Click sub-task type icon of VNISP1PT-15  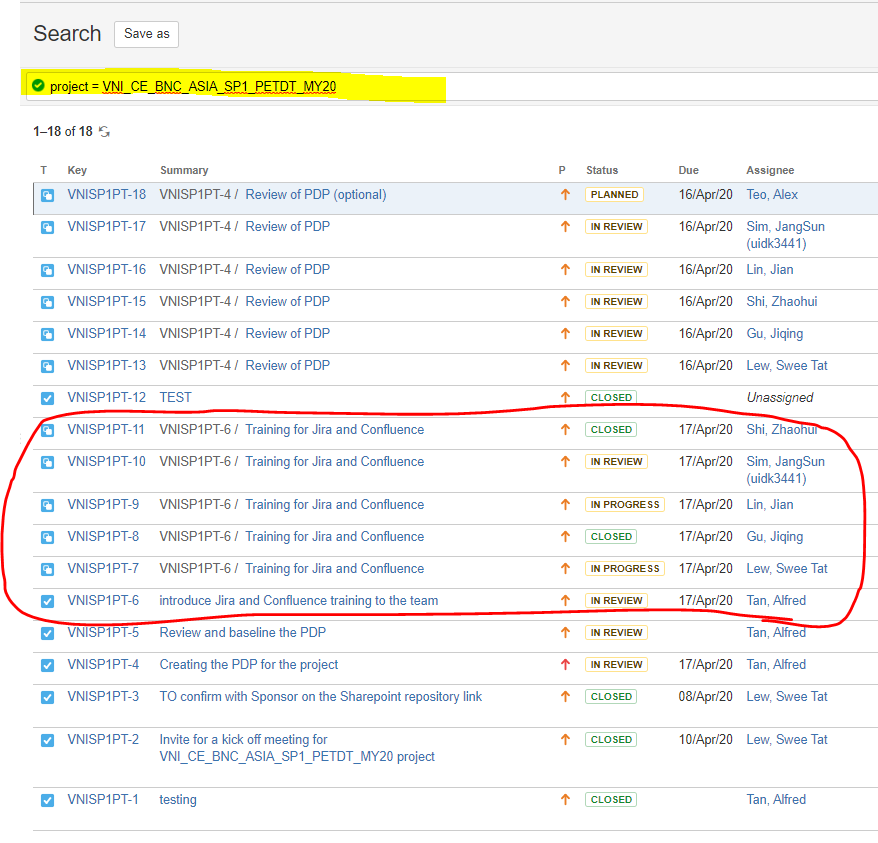[x=48, y=302]
